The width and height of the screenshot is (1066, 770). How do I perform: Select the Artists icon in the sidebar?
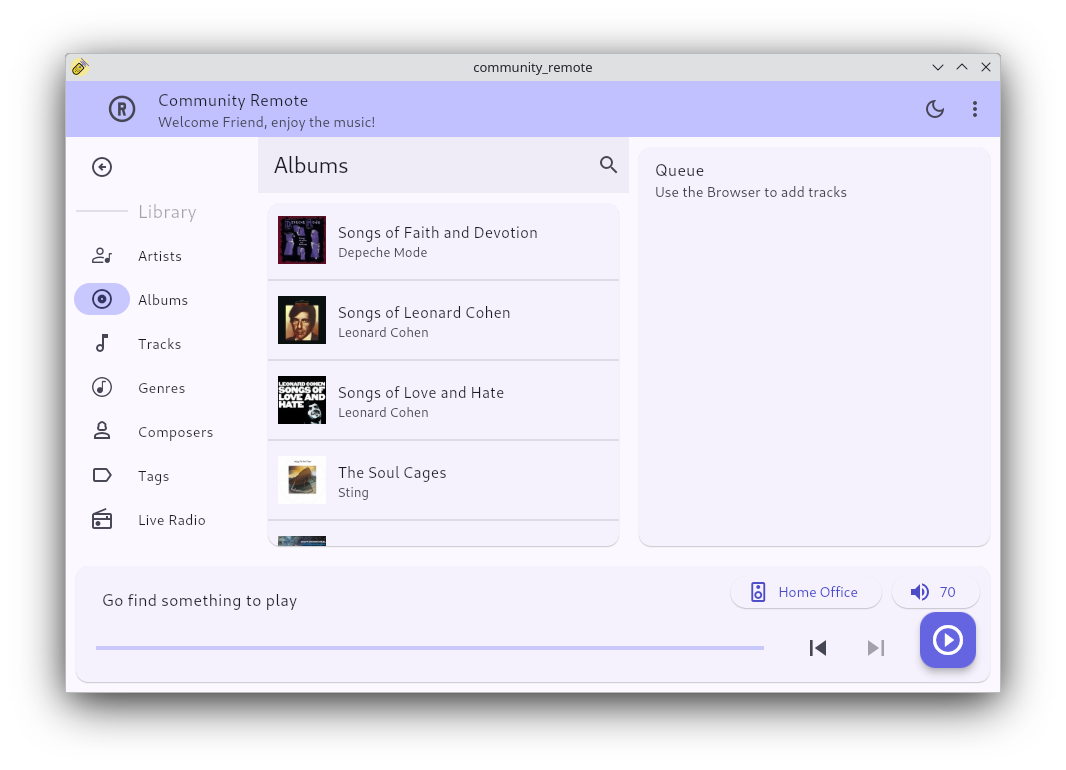[102, 256]
